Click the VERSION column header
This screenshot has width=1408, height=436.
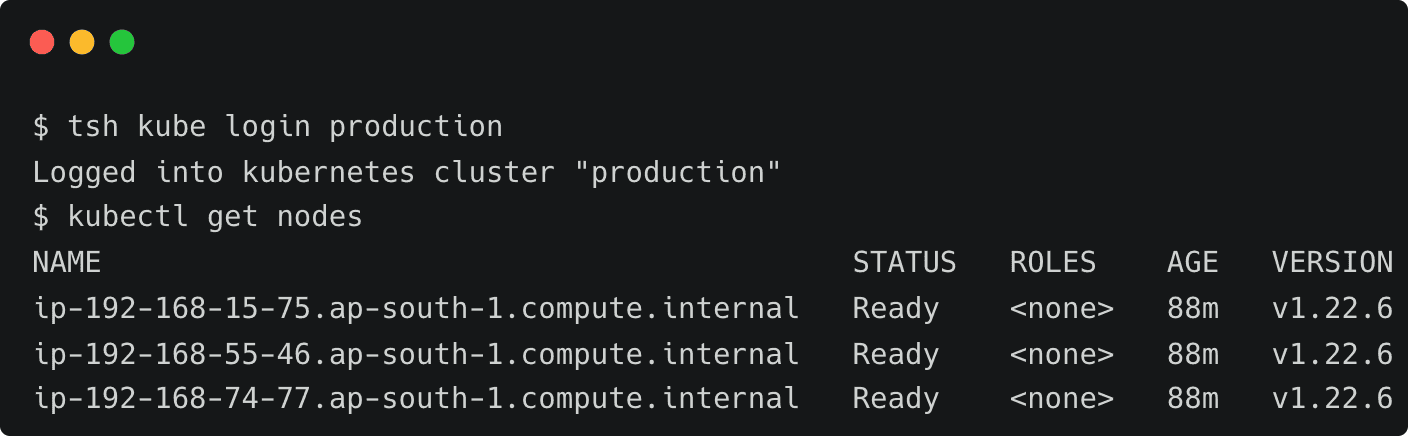coord(1332,263)
